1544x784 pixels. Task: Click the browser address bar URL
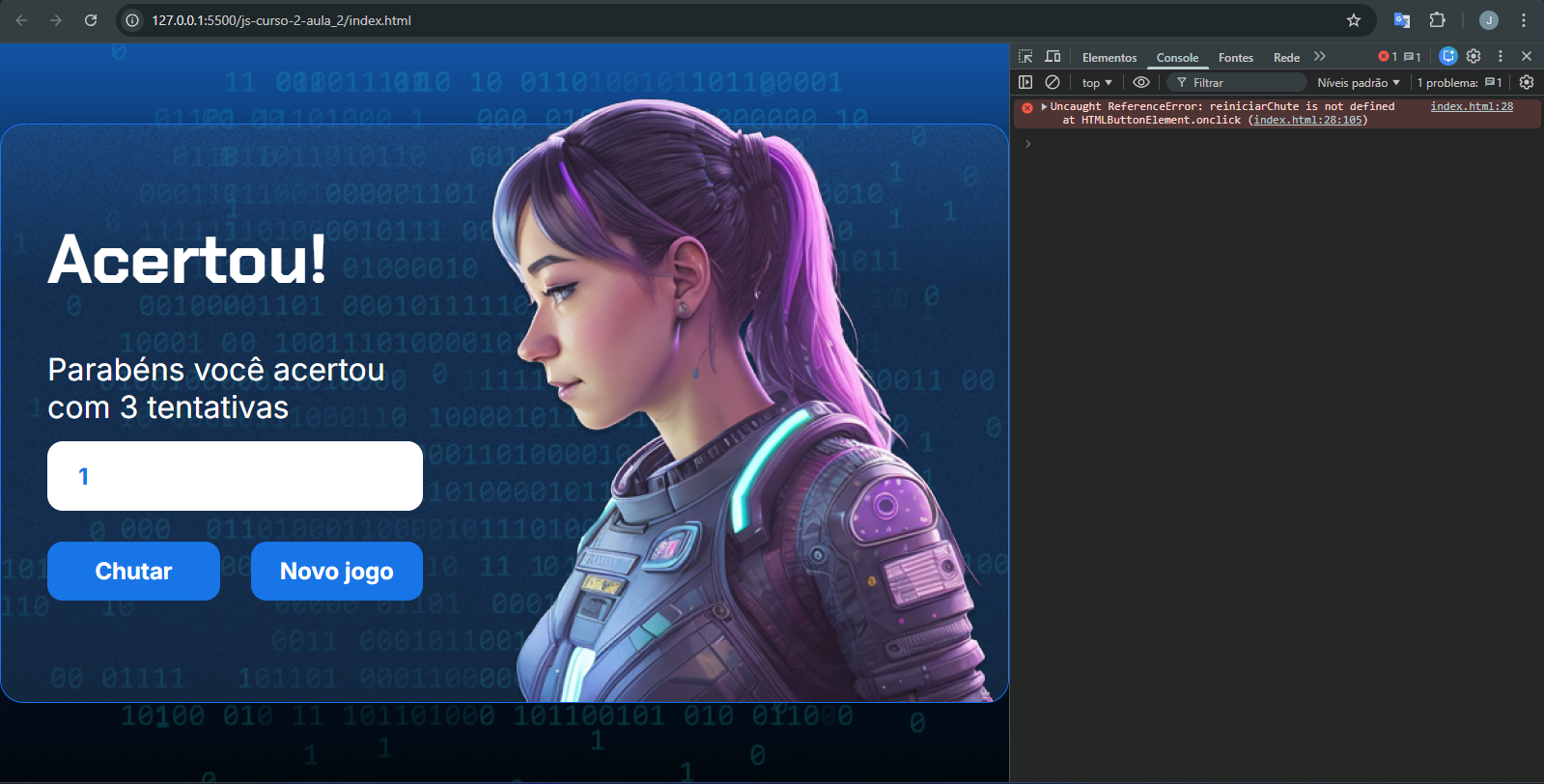click(x=281, y=20)
